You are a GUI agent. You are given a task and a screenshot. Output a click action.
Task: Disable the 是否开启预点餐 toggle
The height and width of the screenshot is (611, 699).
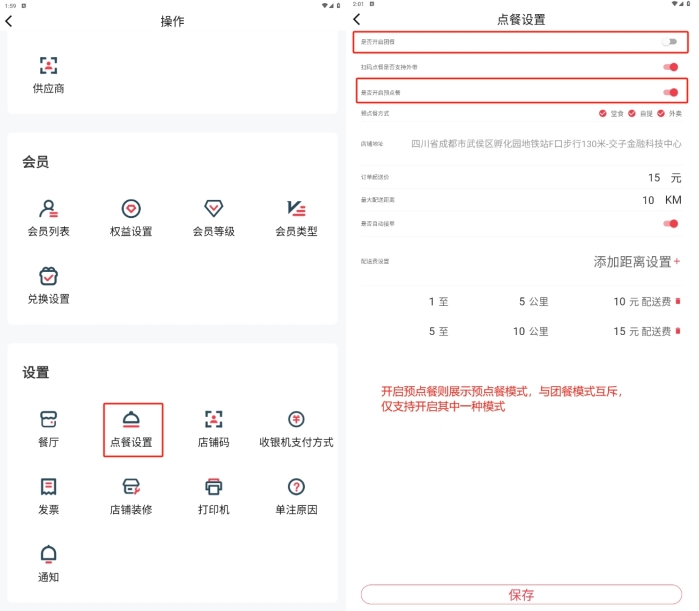671,93
